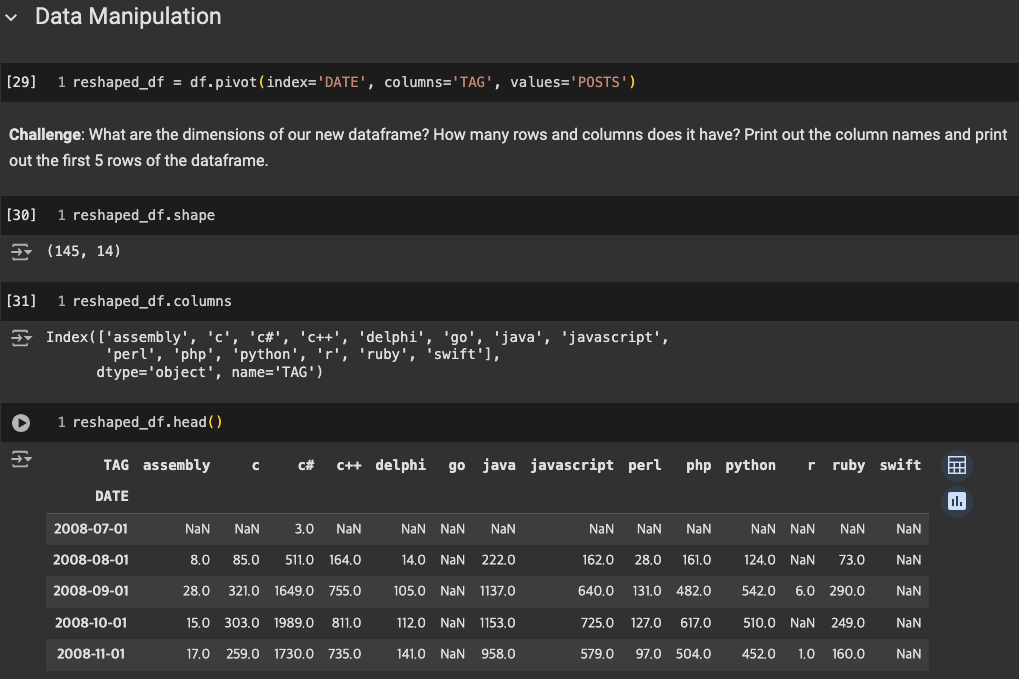Focus the reshaped_df.columns code cell
The height and width of the screenshot is (679, 1019).
tap(500, 301)
